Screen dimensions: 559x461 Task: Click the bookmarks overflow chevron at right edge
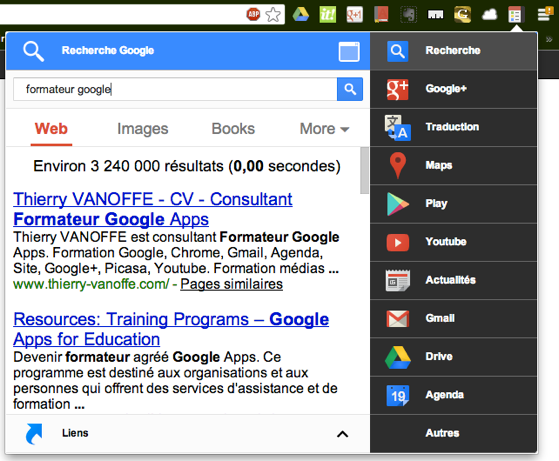(549, 40)
